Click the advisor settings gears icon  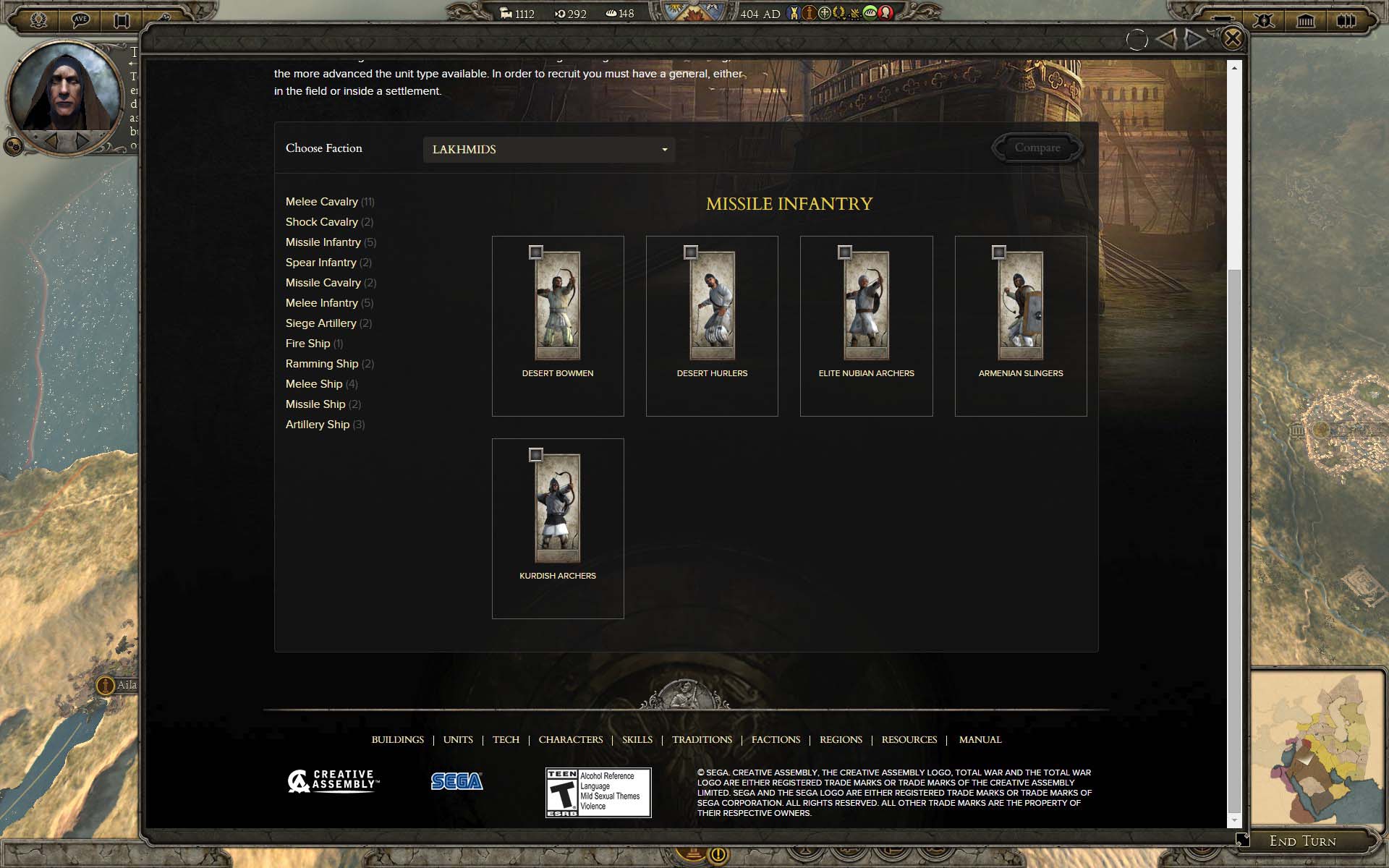[x=13, y=146]
